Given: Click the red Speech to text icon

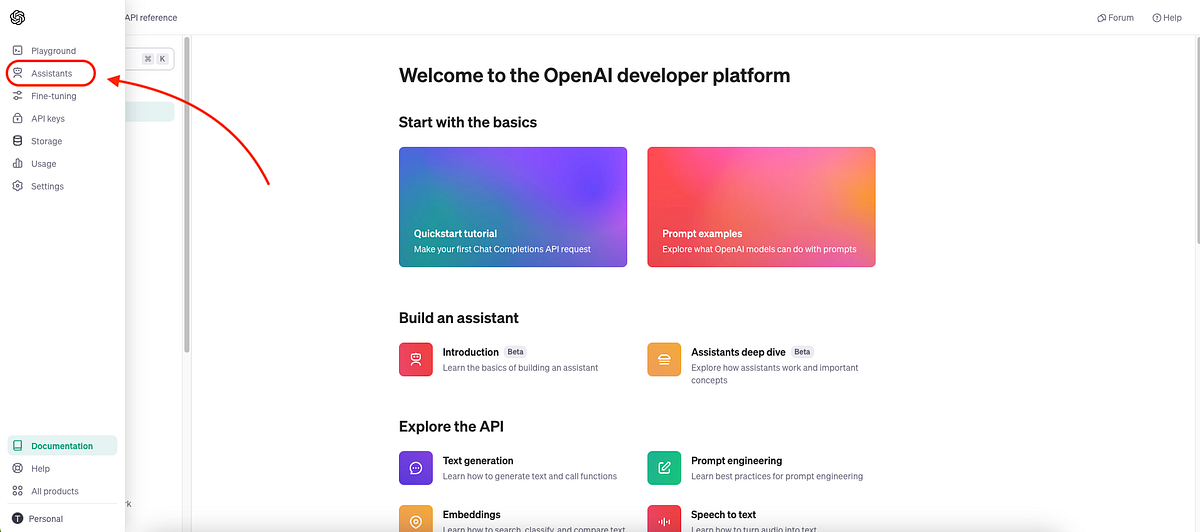Looking at the screenshot, I should 664,519.
